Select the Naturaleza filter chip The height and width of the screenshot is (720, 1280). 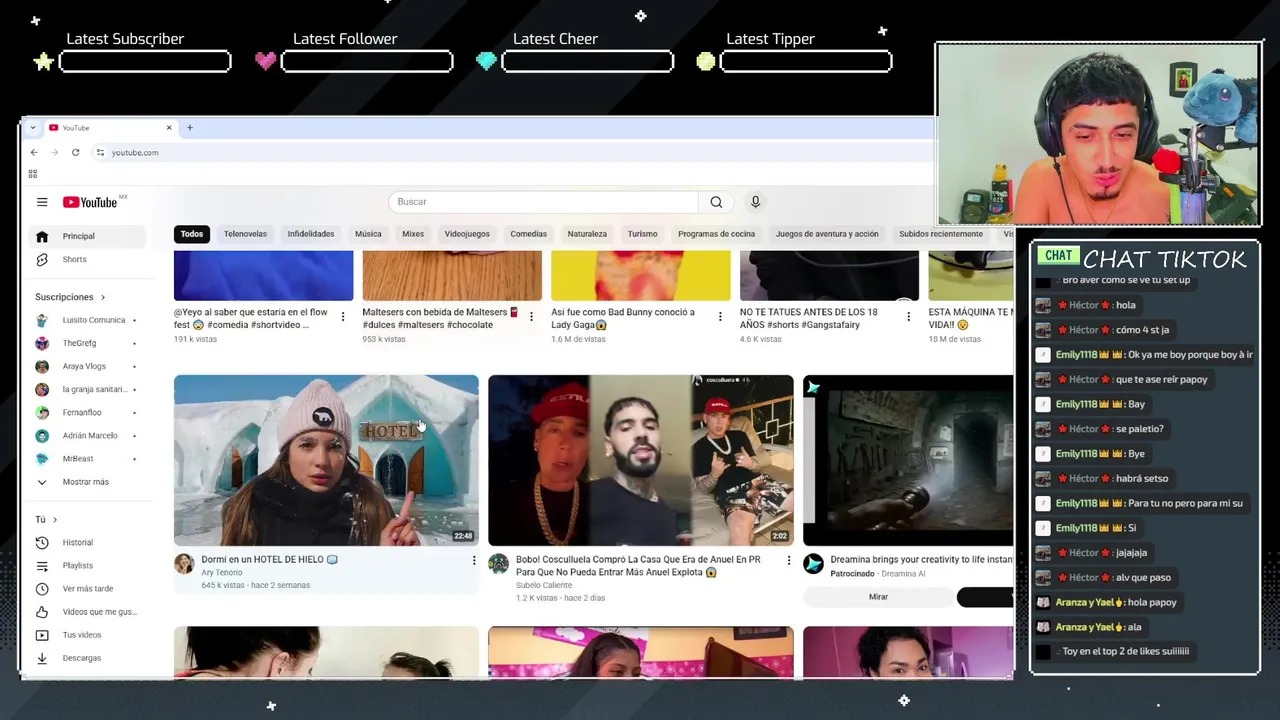(x=587, y=234)
